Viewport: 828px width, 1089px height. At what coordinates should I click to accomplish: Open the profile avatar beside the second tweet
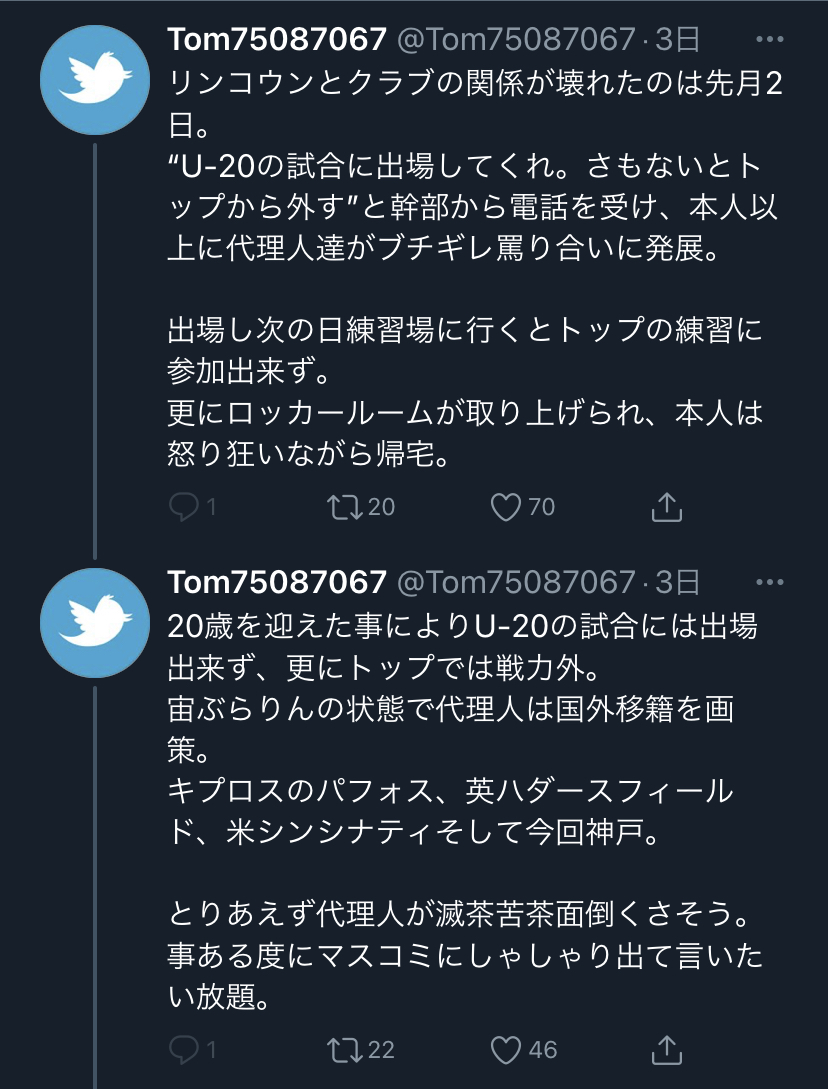point(94,622)
